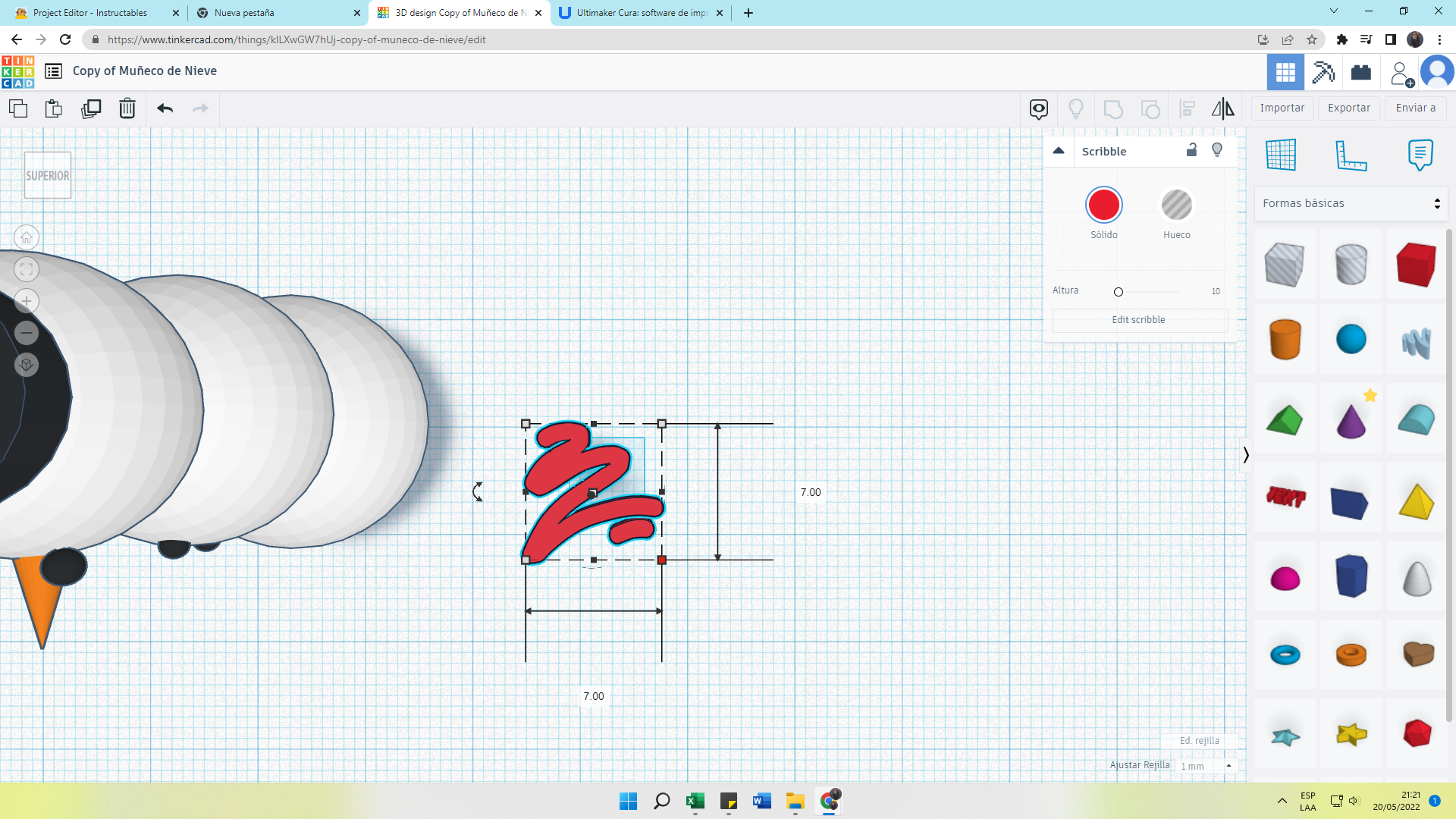Open the Formas básicas dropdown

(1351, 203)
